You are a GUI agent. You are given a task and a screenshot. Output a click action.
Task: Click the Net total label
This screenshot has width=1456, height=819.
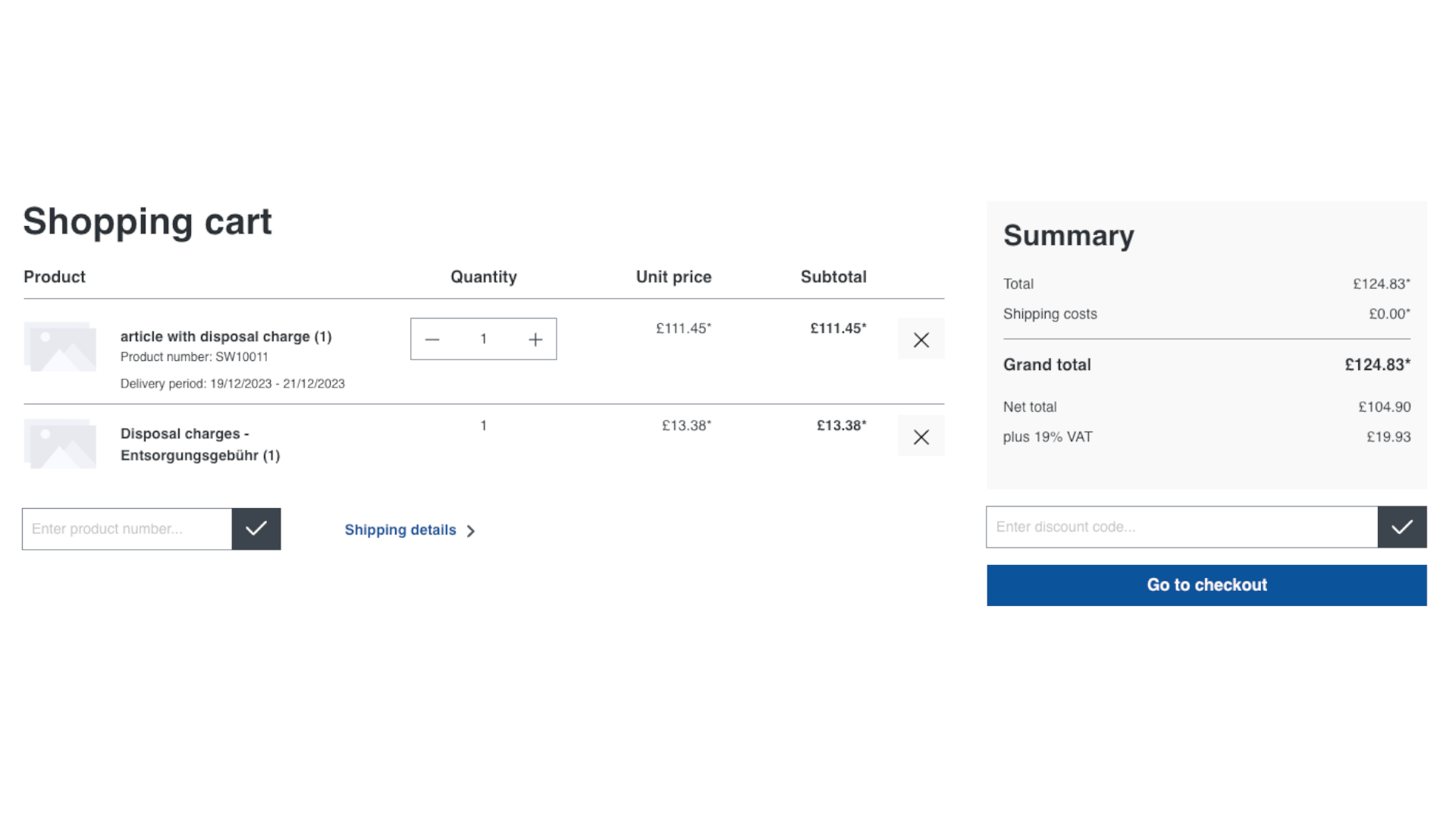click(x=1030, y=407)
